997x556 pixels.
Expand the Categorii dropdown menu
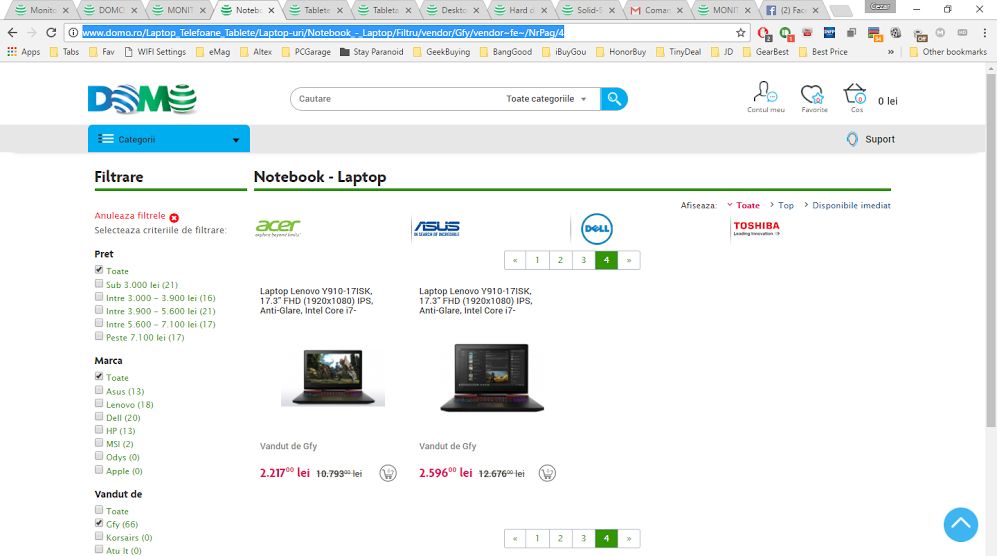tap(168, 139)
